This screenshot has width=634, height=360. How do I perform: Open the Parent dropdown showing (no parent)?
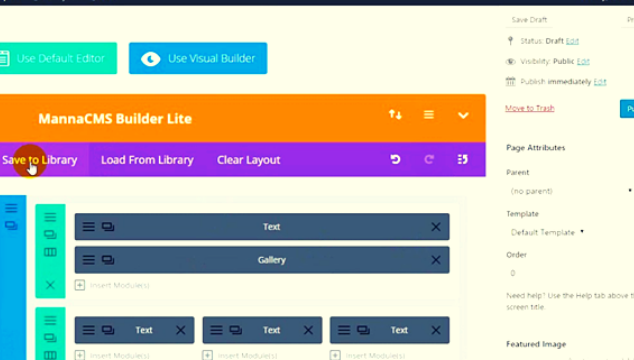[570, 191]
